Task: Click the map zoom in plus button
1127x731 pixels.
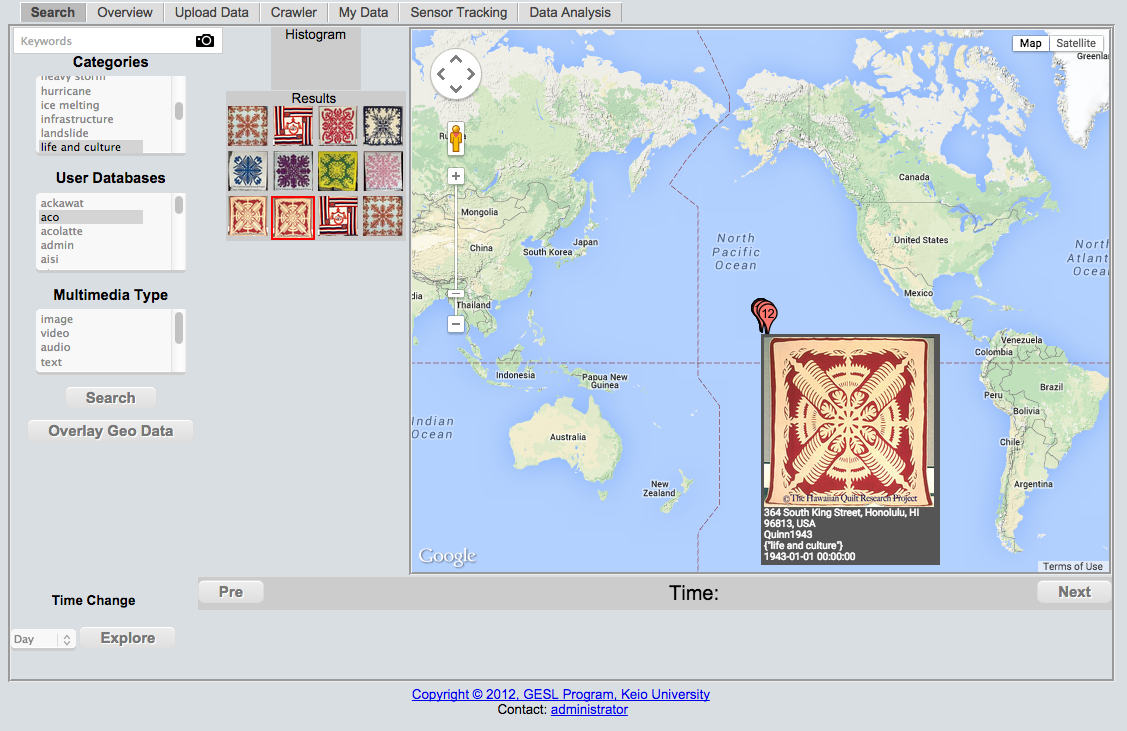Action: [456, 176]
